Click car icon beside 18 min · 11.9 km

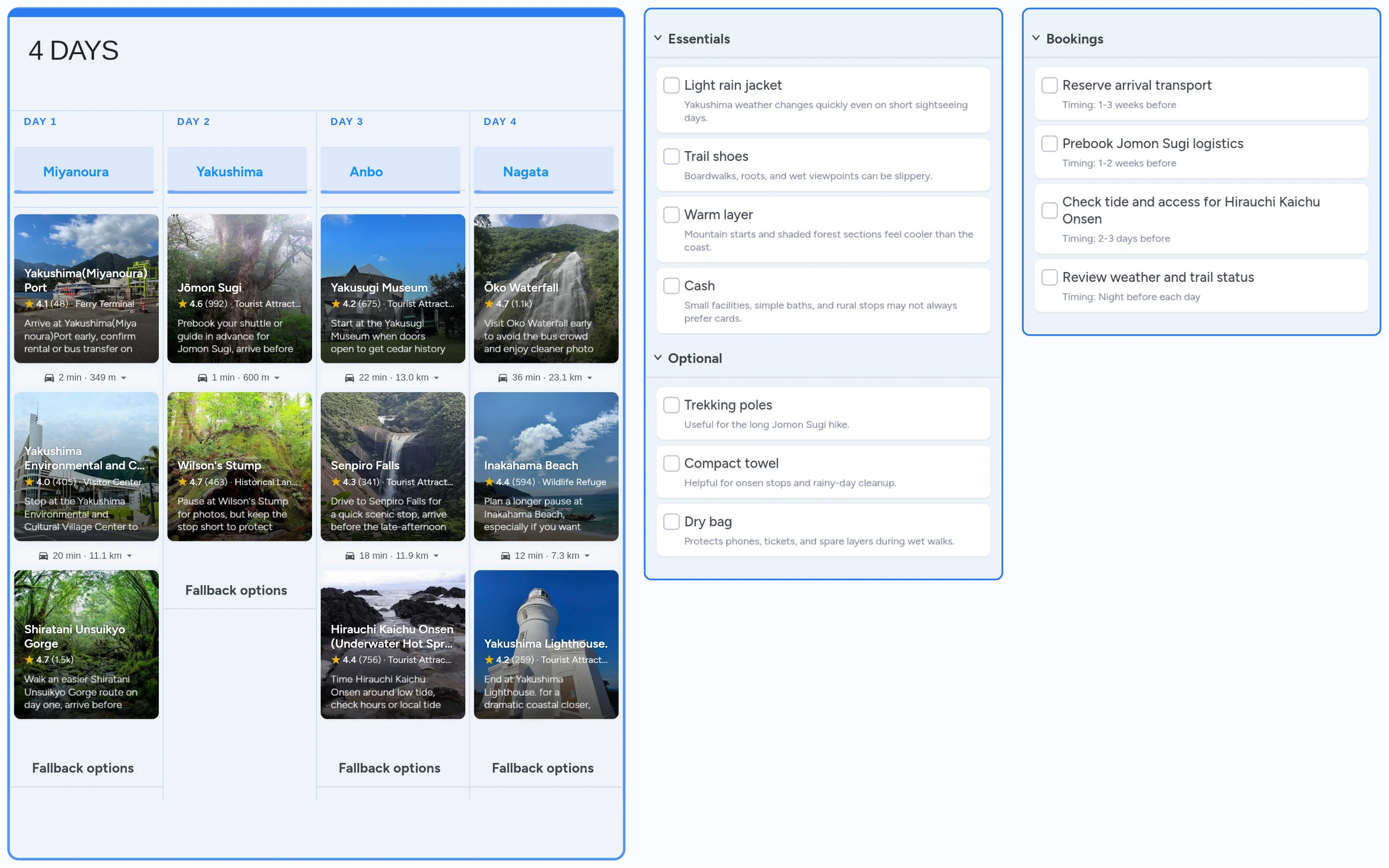[350, 556]
